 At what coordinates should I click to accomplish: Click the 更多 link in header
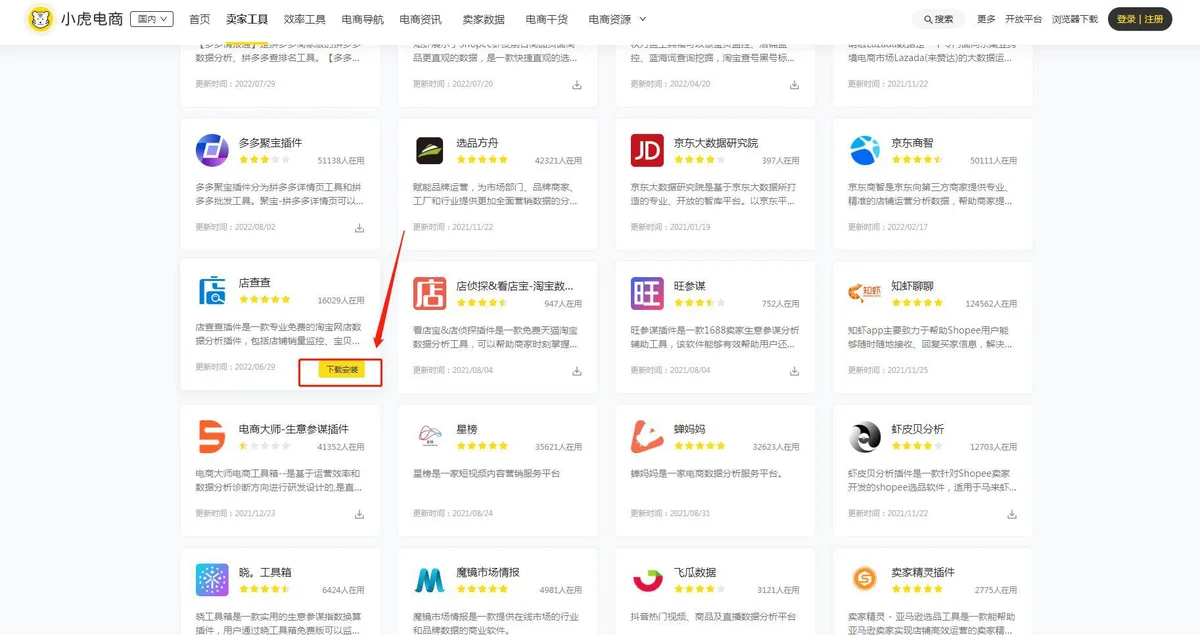986,19
